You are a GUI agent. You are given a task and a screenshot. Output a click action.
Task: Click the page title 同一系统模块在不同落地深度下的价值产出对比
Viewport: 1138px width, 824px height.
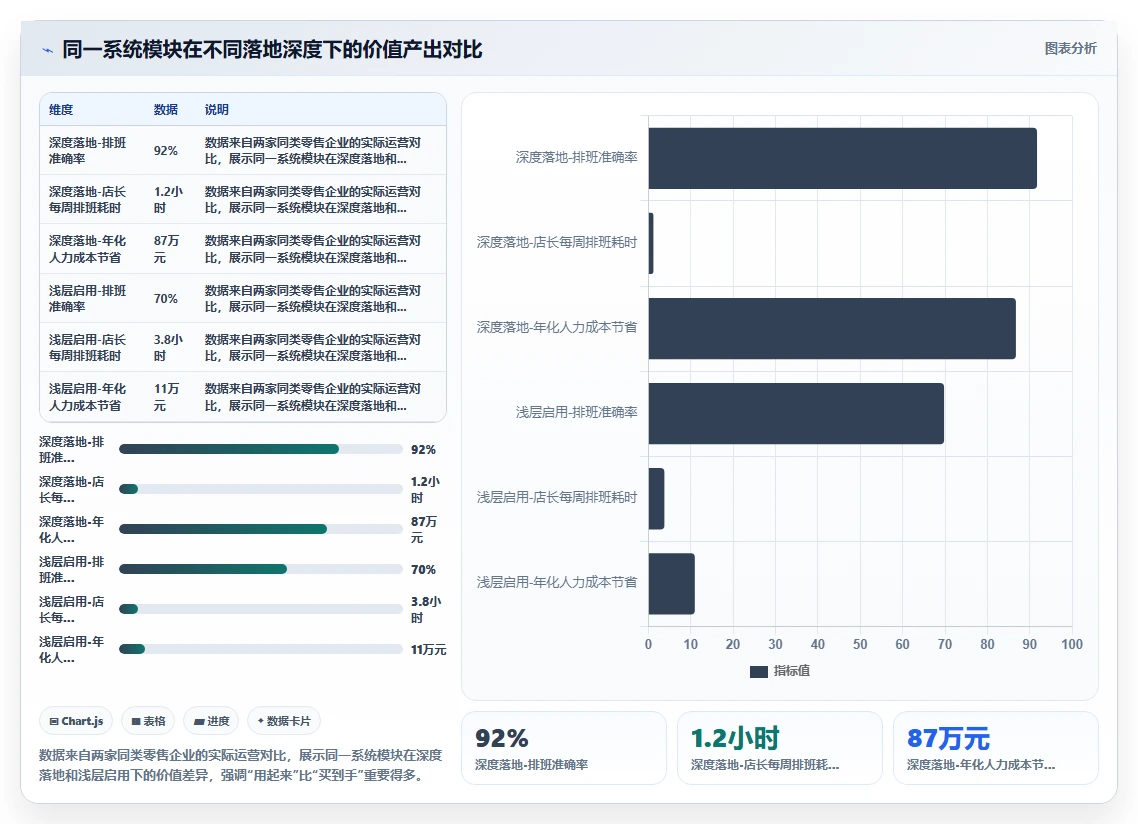pos(272,49)
